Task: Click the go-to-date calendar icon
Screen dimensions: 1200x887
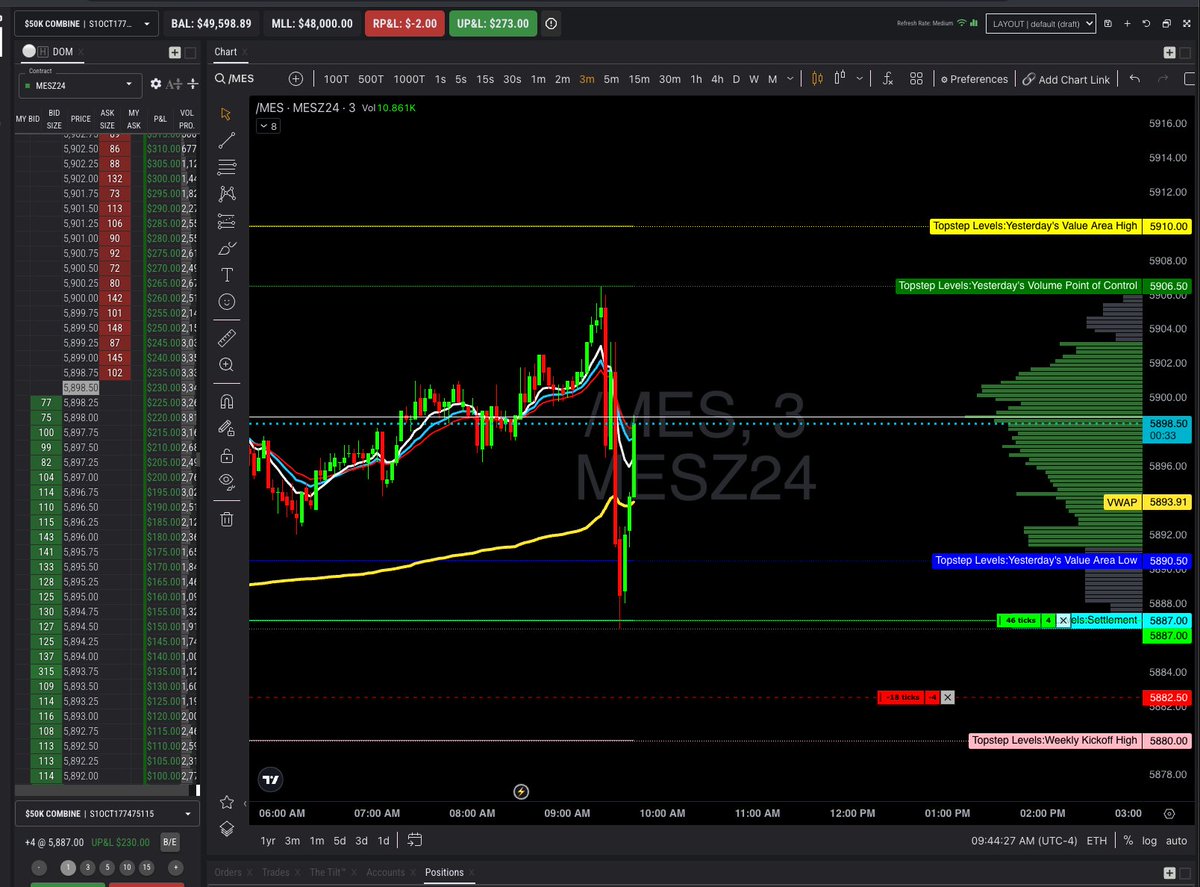Action: point(415,840)
